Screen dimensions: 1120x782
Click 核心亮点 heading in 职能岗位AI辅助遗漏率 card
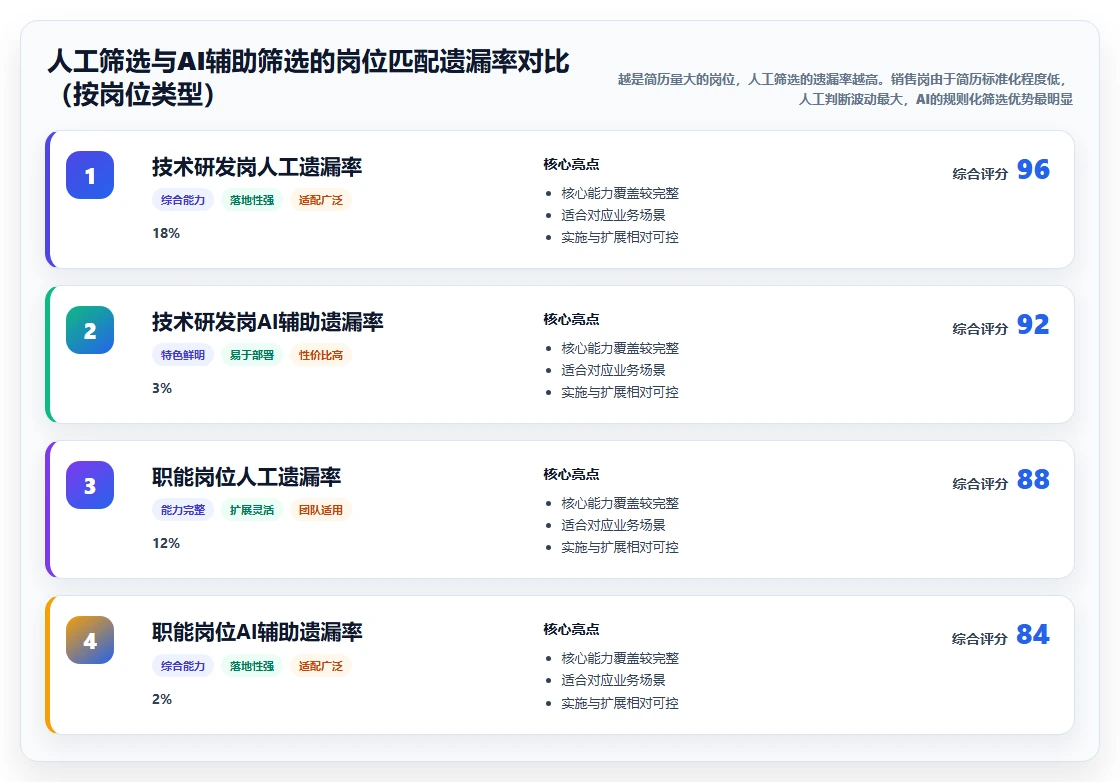point(571,629)
